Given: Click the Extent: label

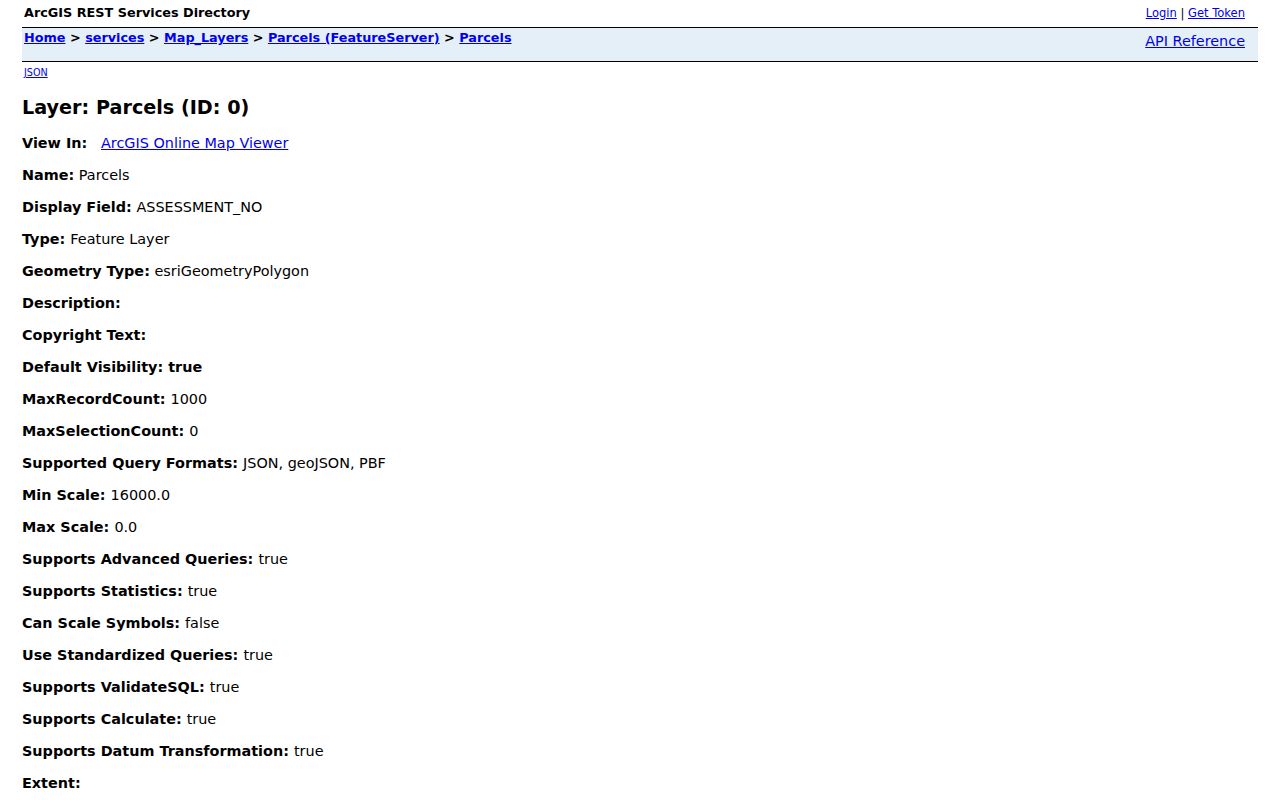Looking at the screenshot, I should (x=51, y=783).
